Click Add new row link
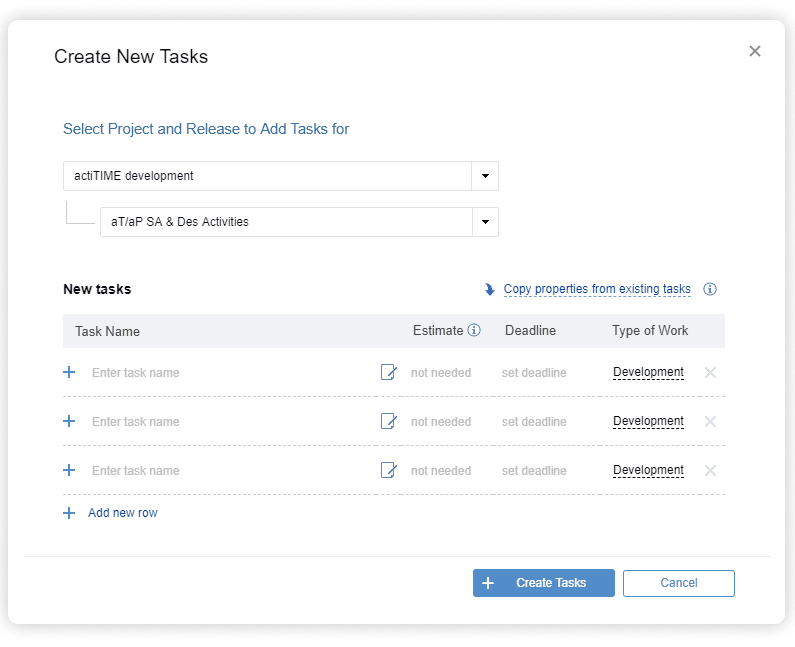 click(123, 513)
